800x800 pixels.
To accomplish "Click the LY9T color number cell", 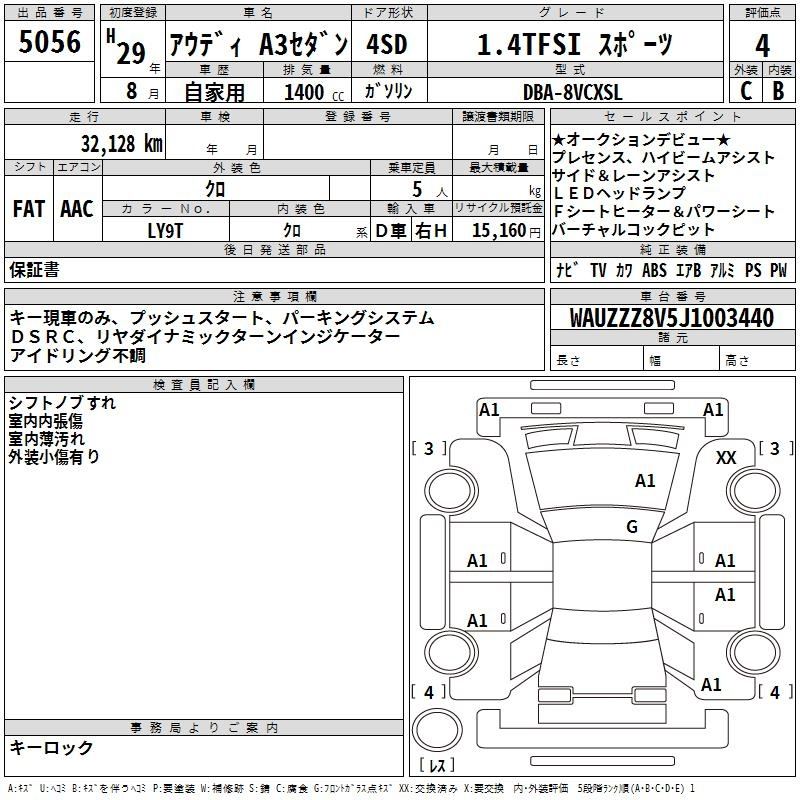I will point(166,230).
